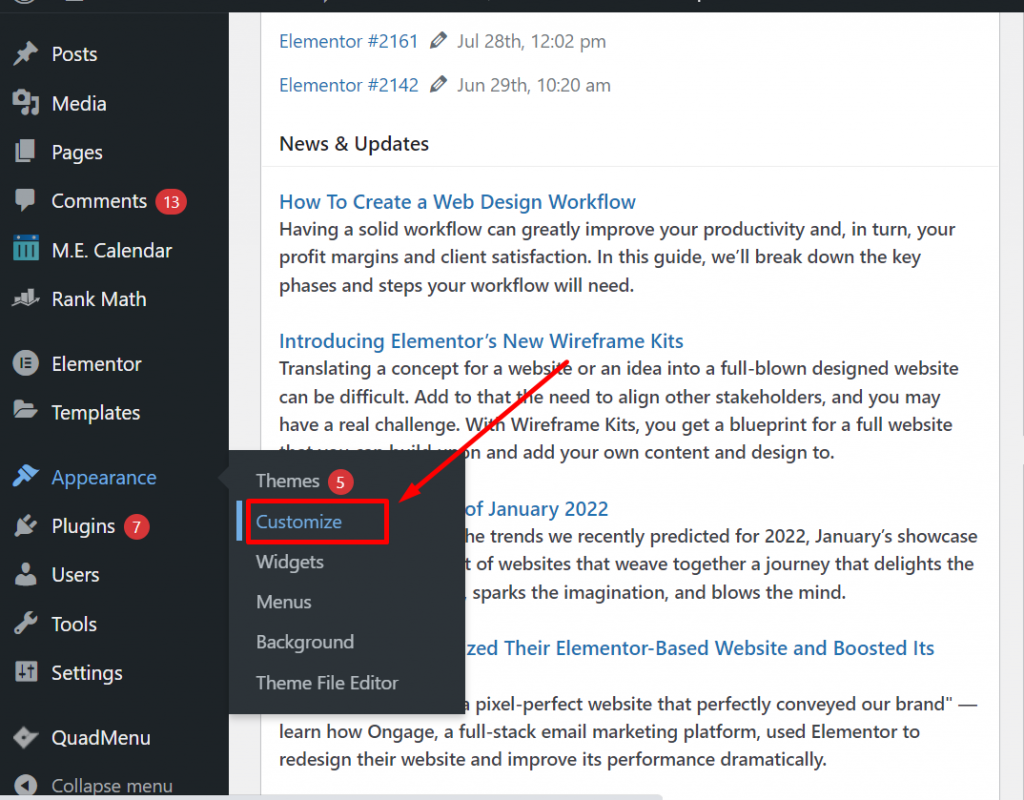Open "How To Create a Web Design Workflow" article
The width and height of the screenshot is (1024, 800).
(457, 202)
